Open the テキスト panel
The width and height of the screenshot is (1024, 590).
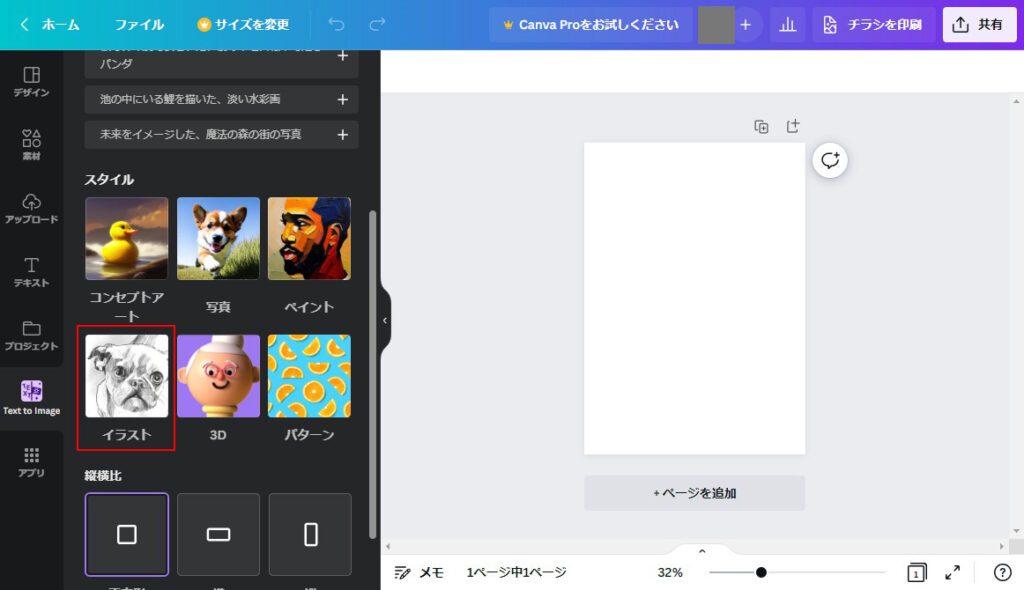click(31, 272)
